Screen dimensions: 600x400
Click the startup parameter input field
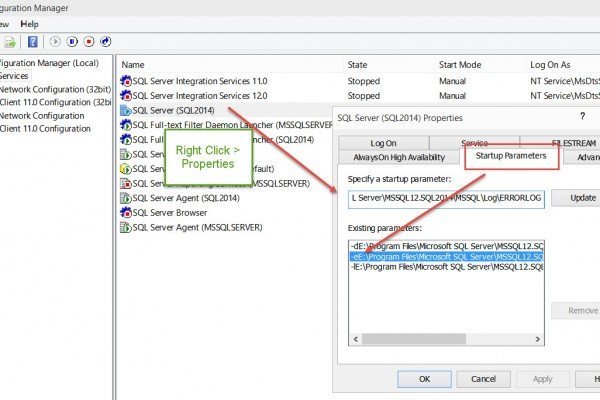(x=446, y=198)
